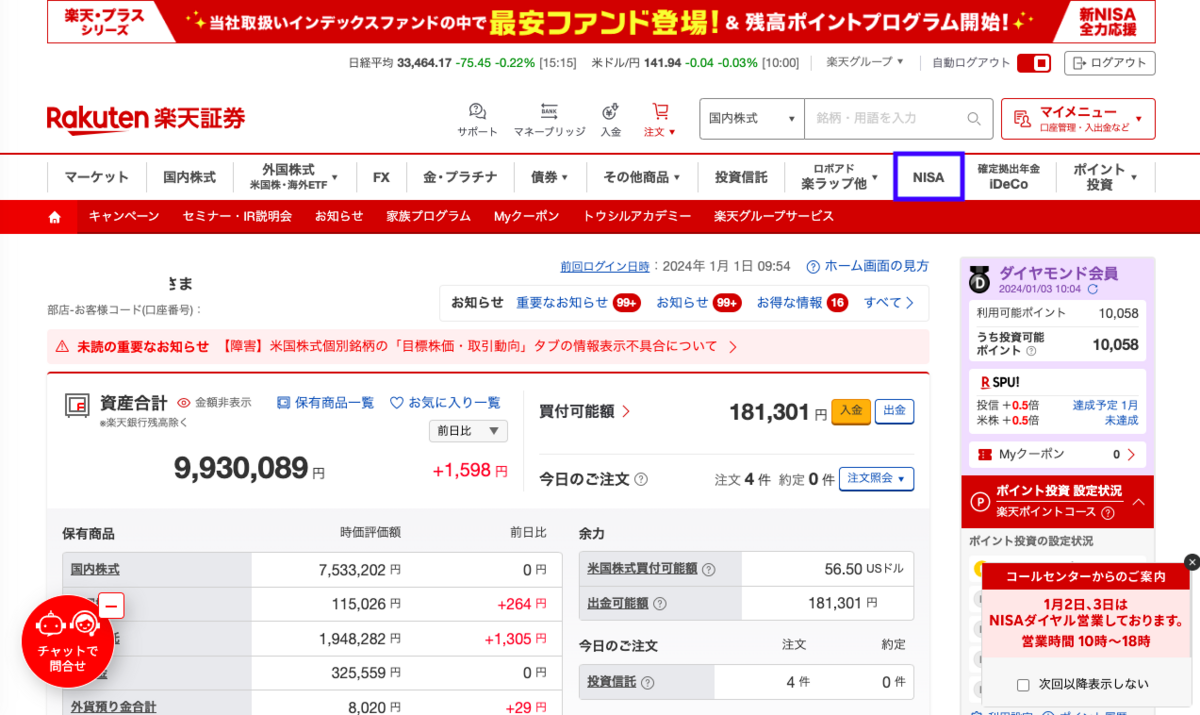The height and width of the screenshot is (715, 1200).
Task: Expand the 債券 menu
Action: coord(549,177)
